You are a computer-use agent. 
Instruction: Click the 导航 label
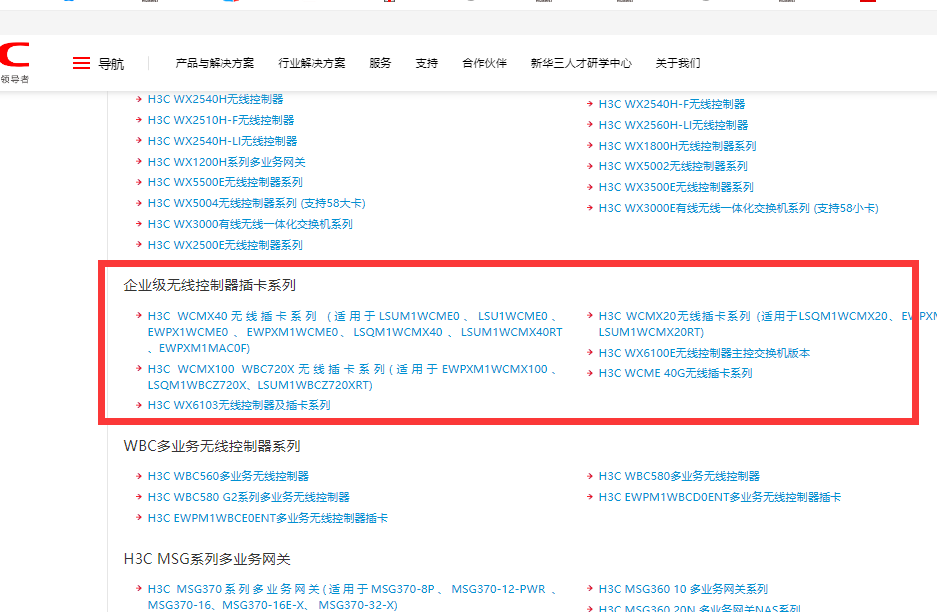pyautogui.click(x=111, y=63)
